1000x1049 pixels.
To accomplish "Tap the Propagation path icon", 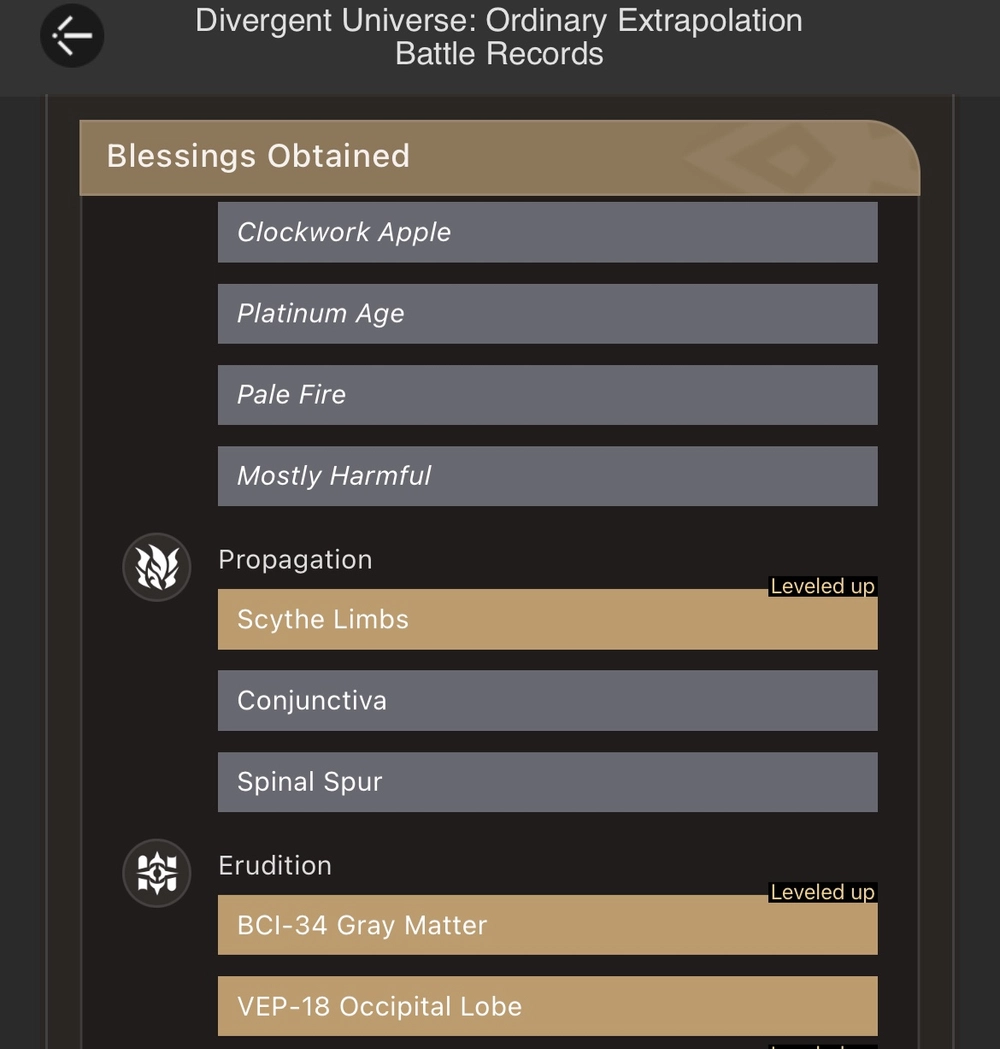I will [x=156, y=567].
